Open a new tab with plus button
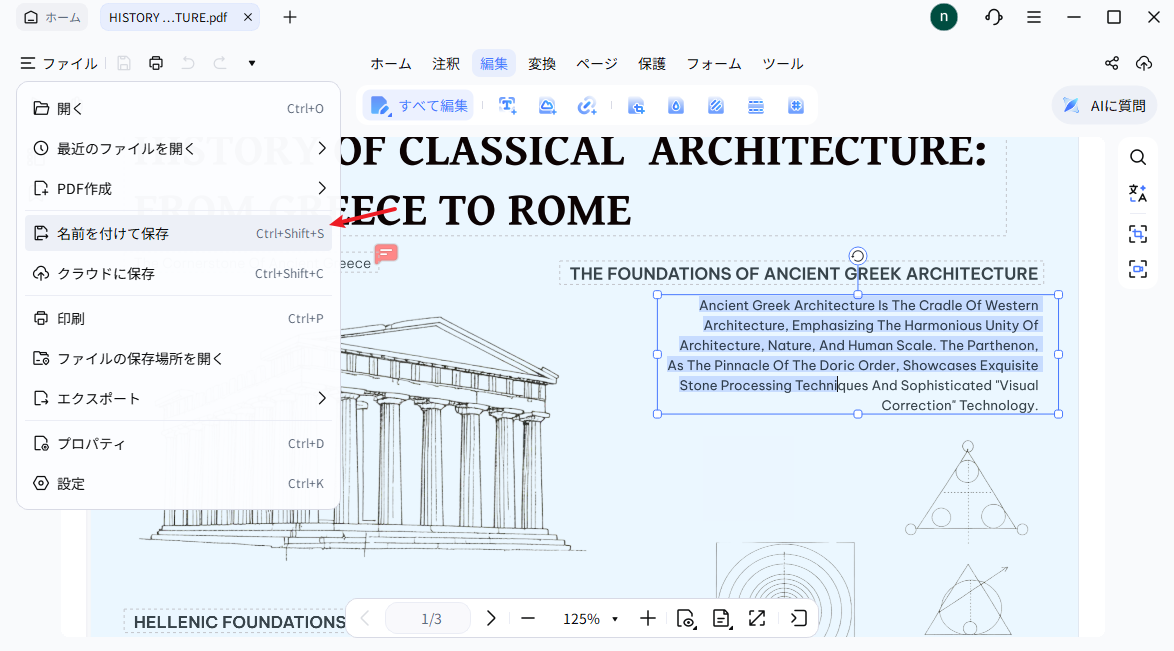The width and height of the screenshot is (1174, 651). tap(290, 17)
